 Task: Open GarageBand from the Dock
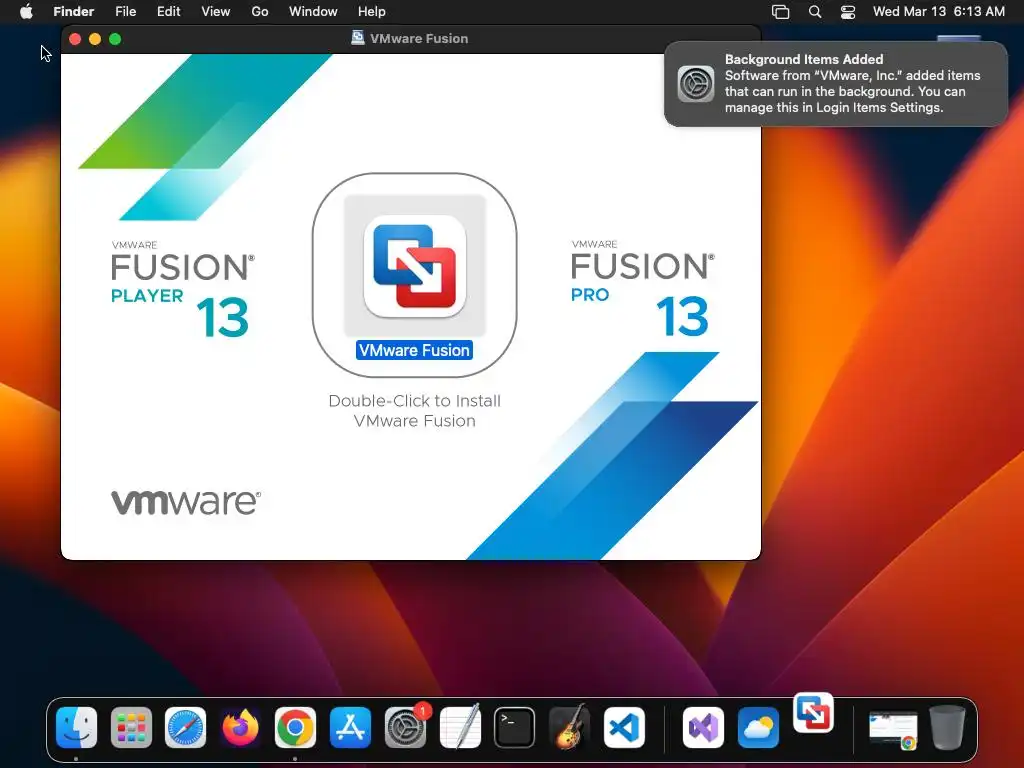click(569, 727)
